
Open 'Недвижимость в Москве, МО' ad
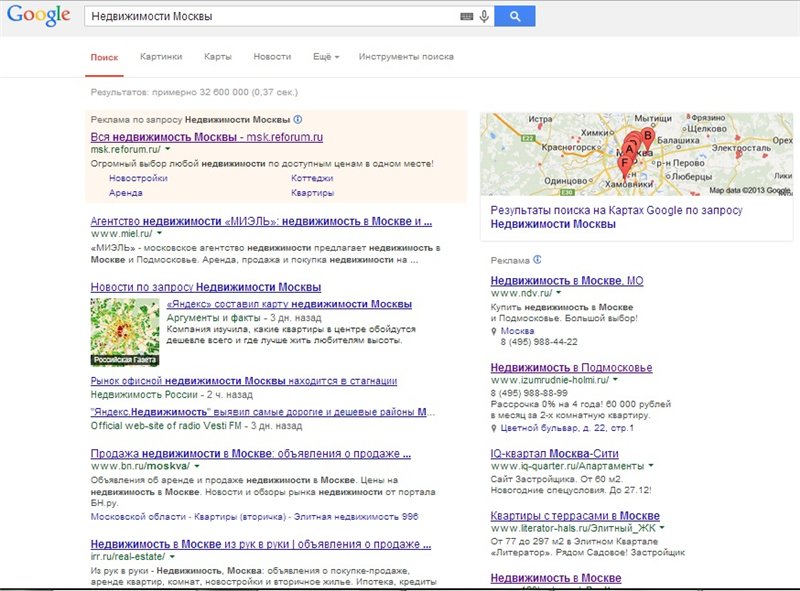567,281
